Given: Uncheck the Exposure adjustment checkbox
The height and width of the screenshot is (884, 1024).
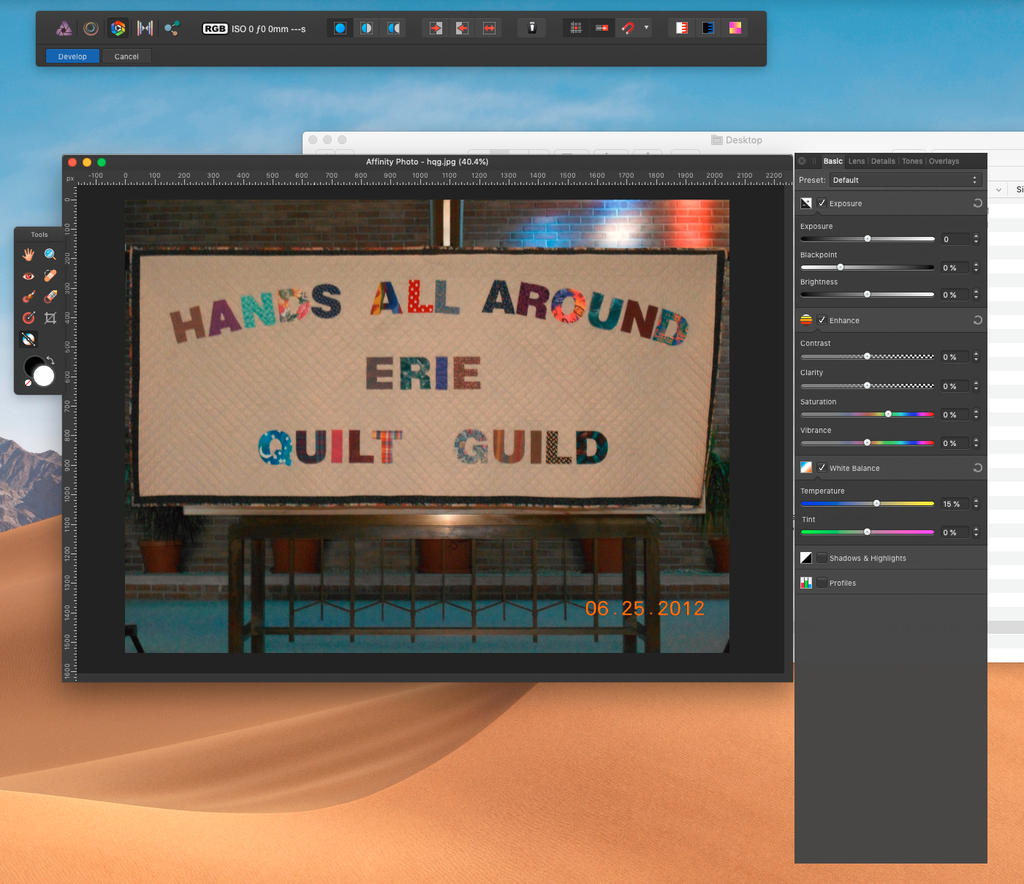Looking at the screenshot, I should click(822, 203).
